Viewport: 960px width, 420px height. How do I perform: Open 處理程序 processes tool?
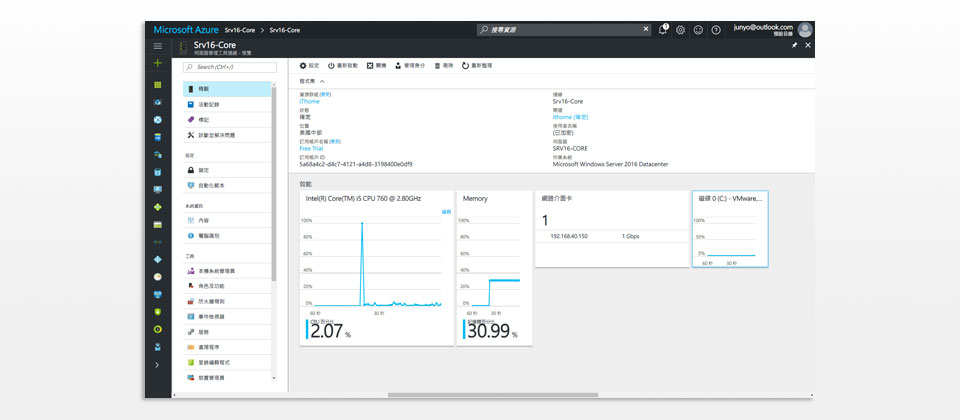[227, 347]
